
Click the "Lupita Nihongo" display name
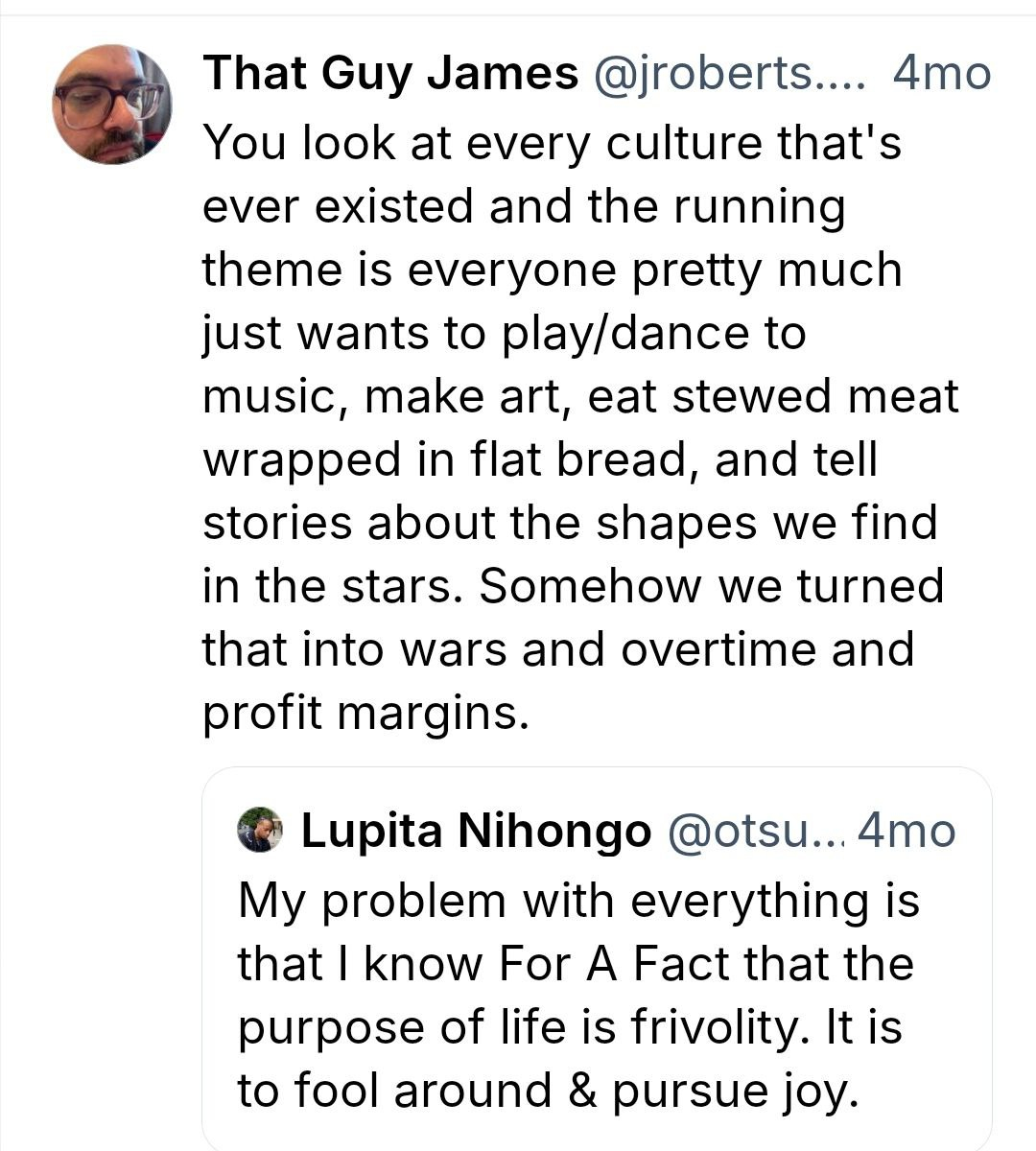coord(476,831)
